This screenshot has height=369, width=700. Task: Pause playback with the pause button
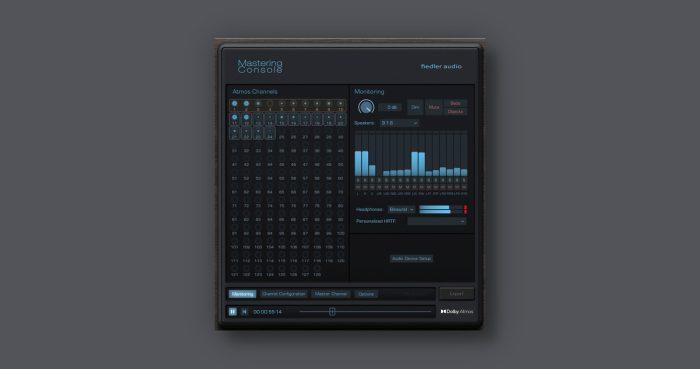click(233, 312)
